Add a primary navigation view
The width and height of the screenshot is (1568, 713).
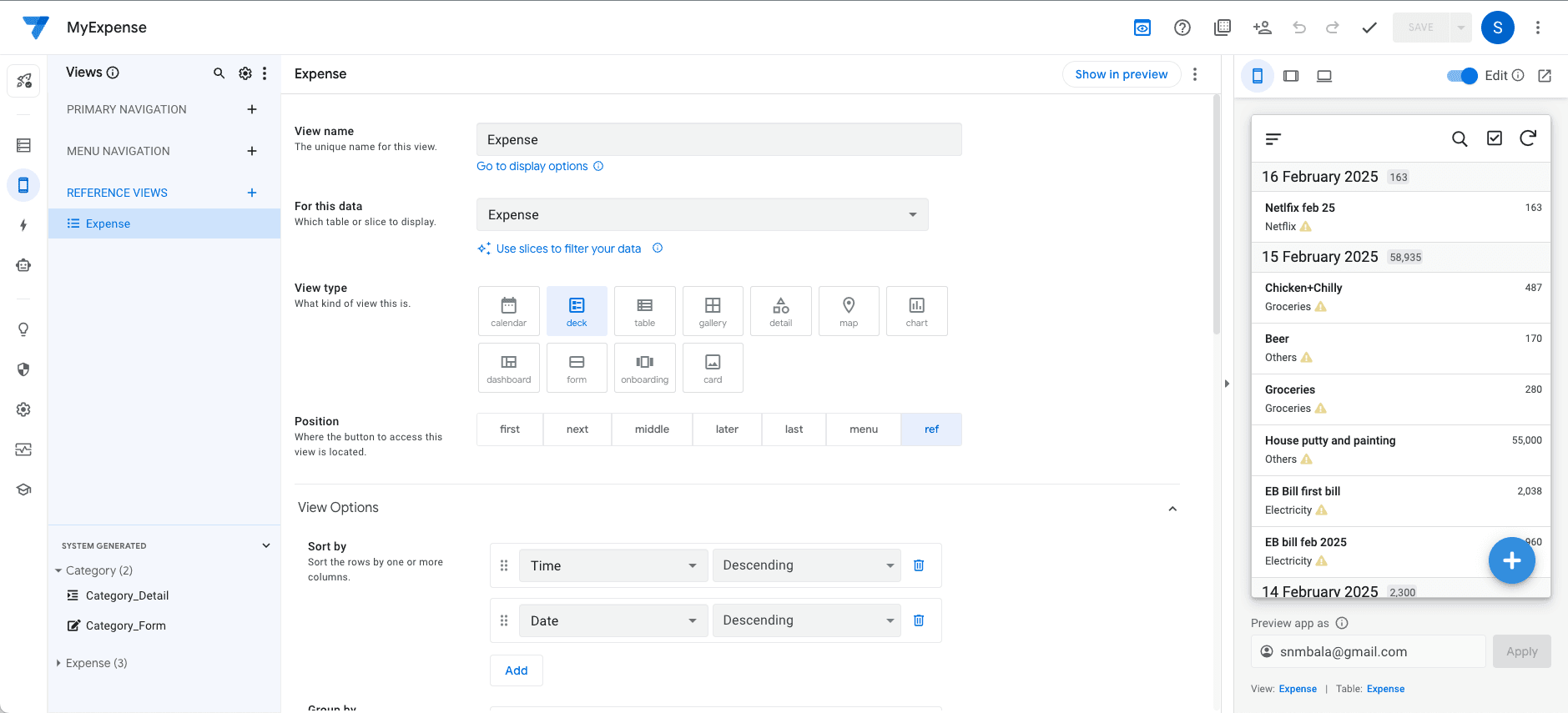(252, 109)
